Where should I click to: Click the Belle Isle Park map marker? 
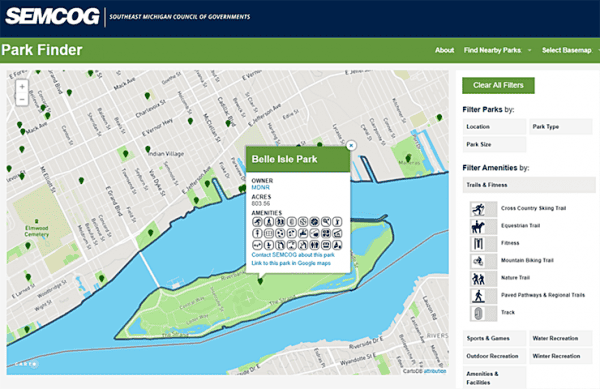[261, 281]
